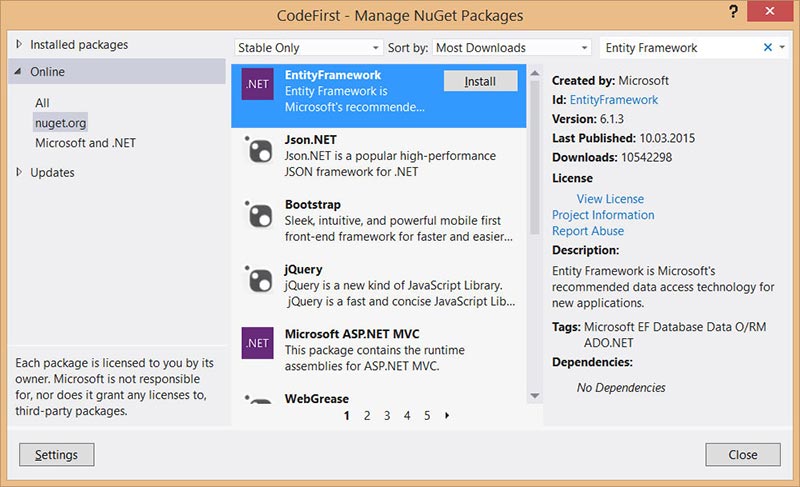Screen dimensions: 800x487
Task: Click the No Dependencies text
Action: [x=621, y=388]
